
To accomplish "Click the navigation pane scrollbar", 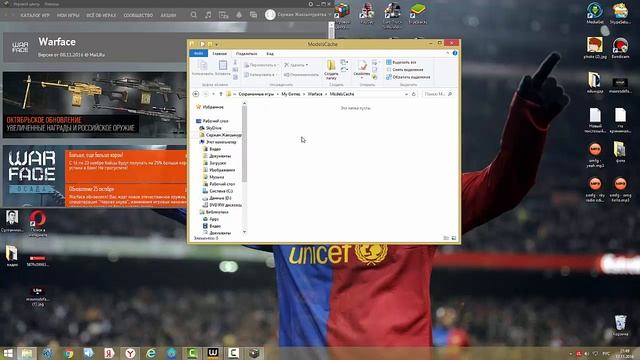I will [x=244, y=144].
